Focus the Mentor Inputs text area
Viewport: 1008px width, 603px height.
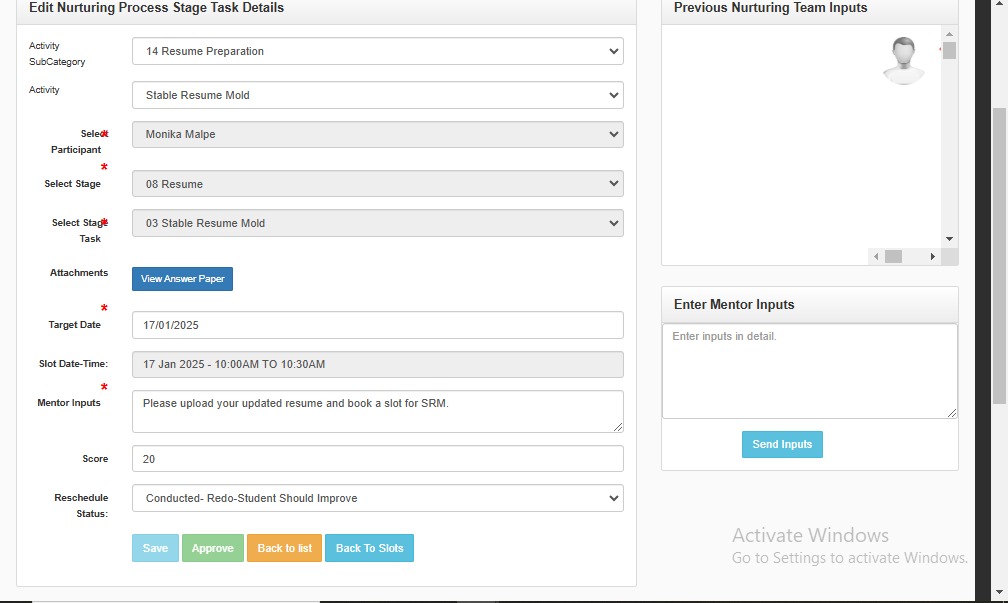coord(377,411)
